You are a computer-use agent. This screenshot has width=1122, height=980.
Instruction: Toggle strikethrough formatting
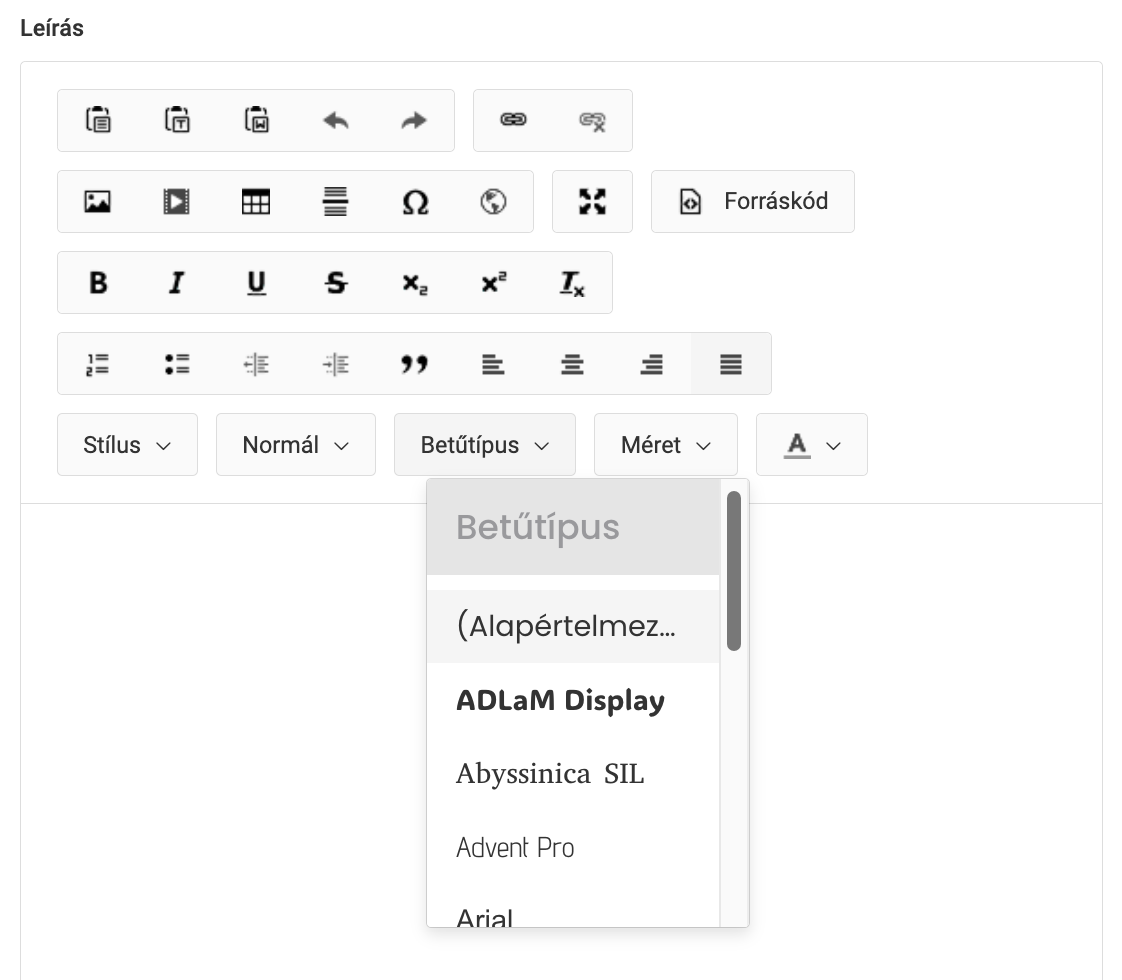point(335,283)
